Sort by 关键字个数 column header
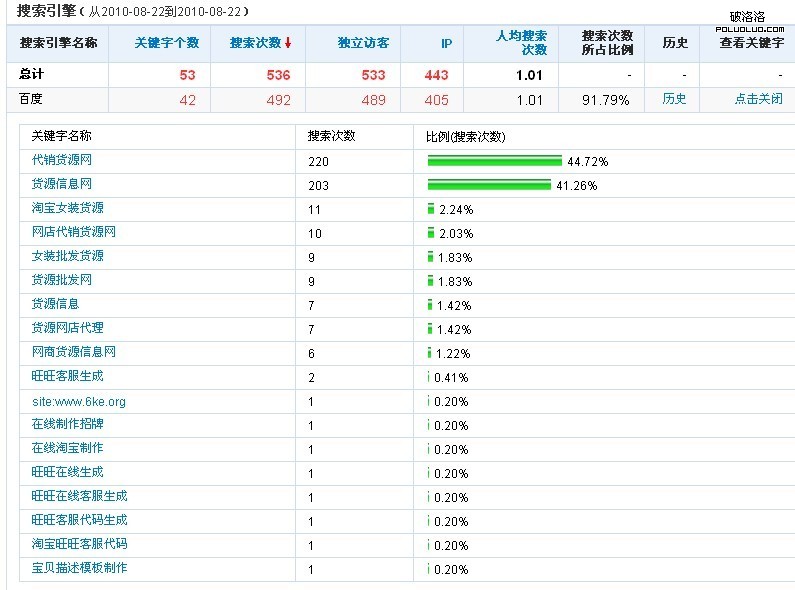The width and height of the screenshot is (795, 590). coord(167,43)
